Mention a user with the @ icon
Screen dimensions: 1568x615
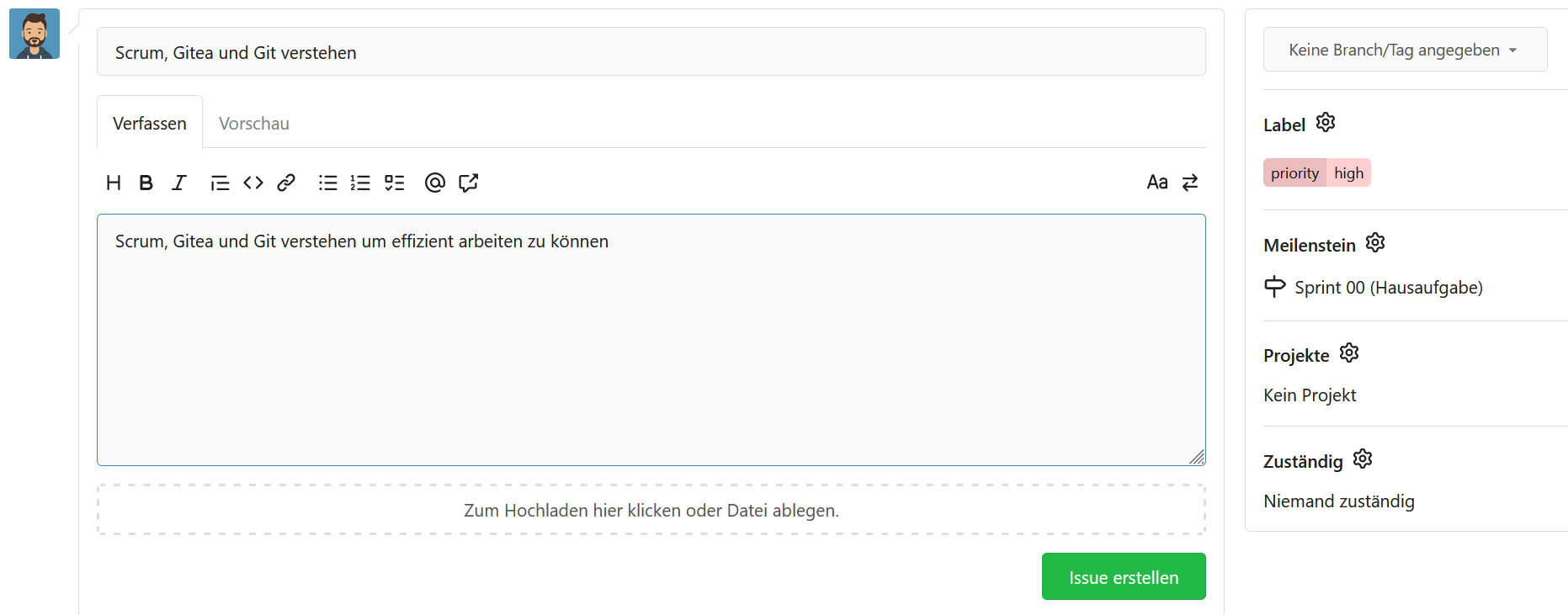(x=434, y=183)
